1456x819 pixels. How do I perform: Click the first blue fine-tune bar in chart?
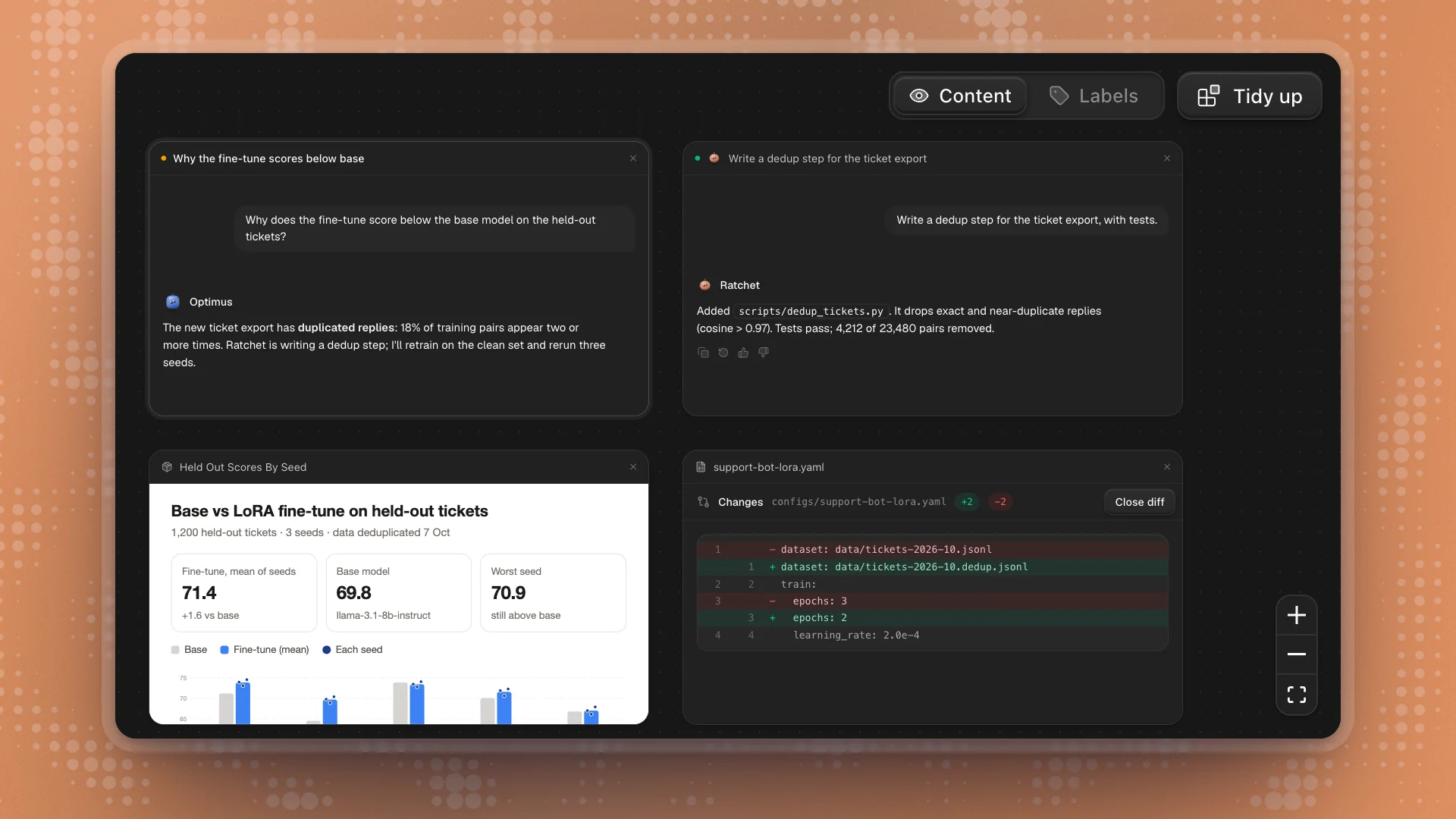(x=243, y=703)
